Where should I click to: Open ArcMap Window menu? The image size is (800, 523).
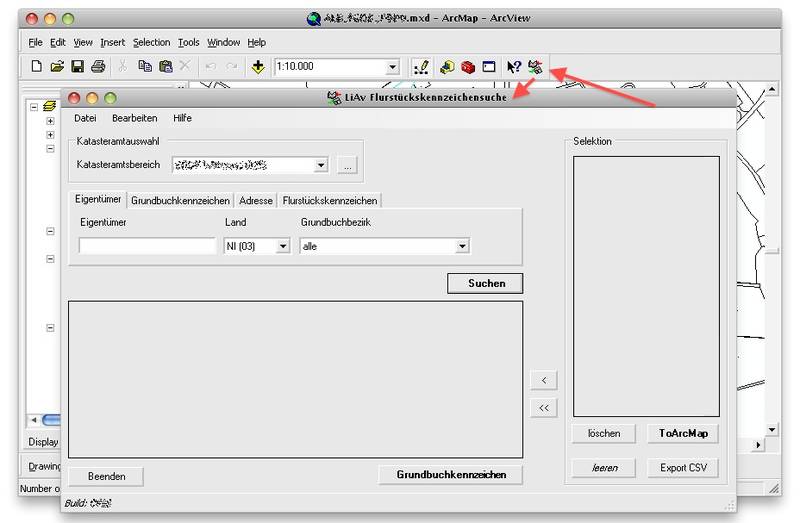(x=223, y=42)
